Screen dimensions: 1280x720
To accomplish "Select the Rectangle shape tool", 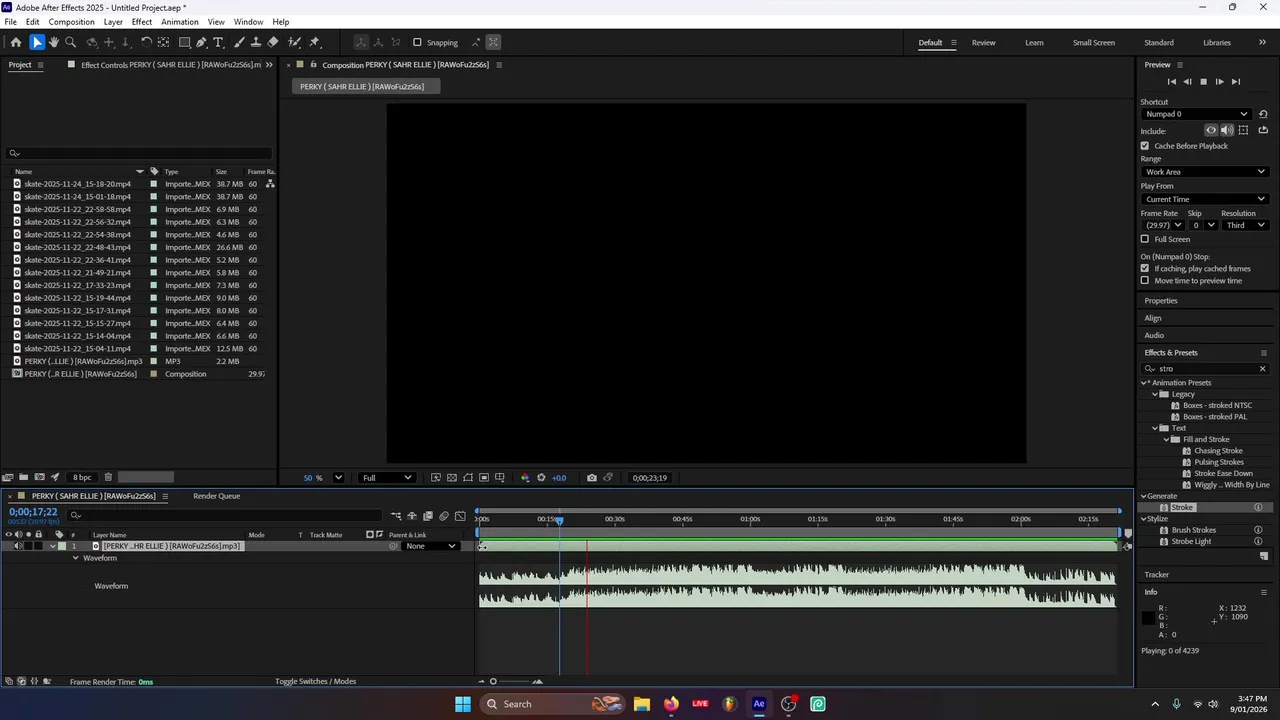I will click(x=185, y=42).
